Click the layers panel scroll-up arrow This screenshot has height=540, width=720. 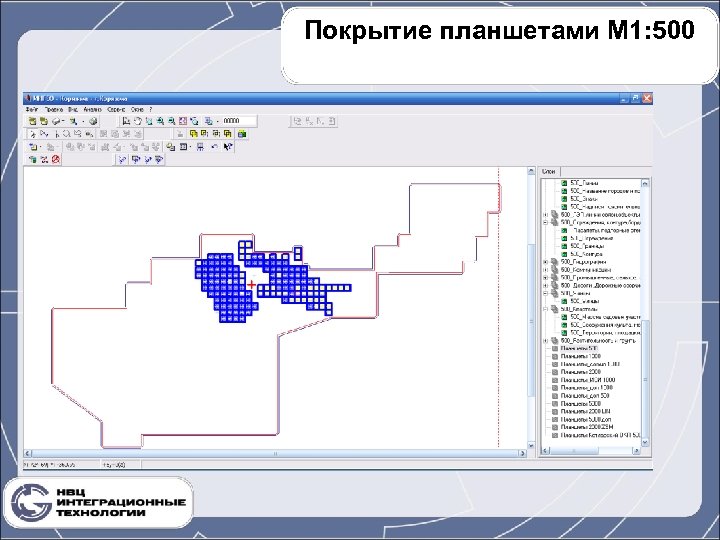pyautogui.click(x=645, y=183)
